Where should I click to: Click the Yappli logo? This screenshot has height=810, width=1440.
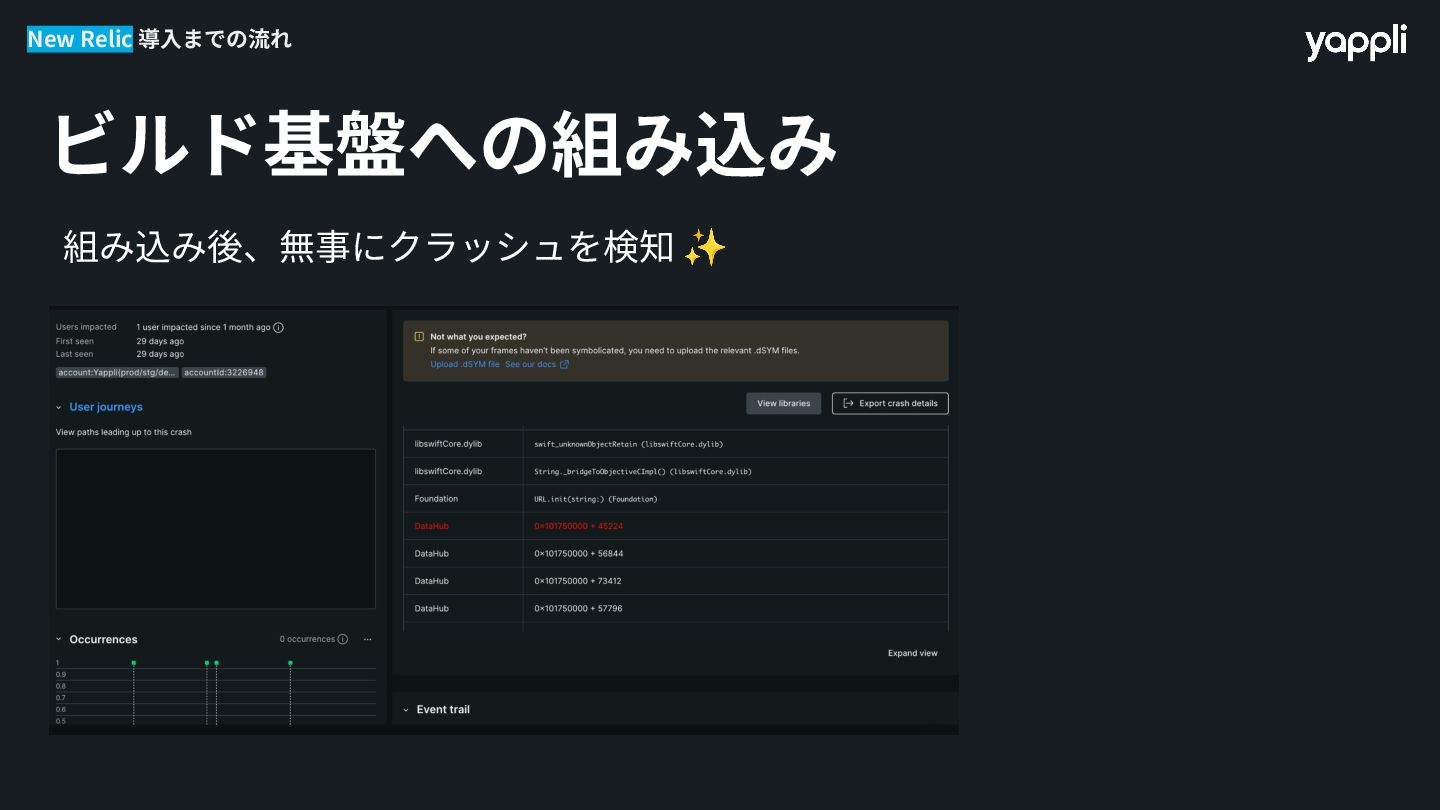pyautogui.click(x=1355, y=43)
